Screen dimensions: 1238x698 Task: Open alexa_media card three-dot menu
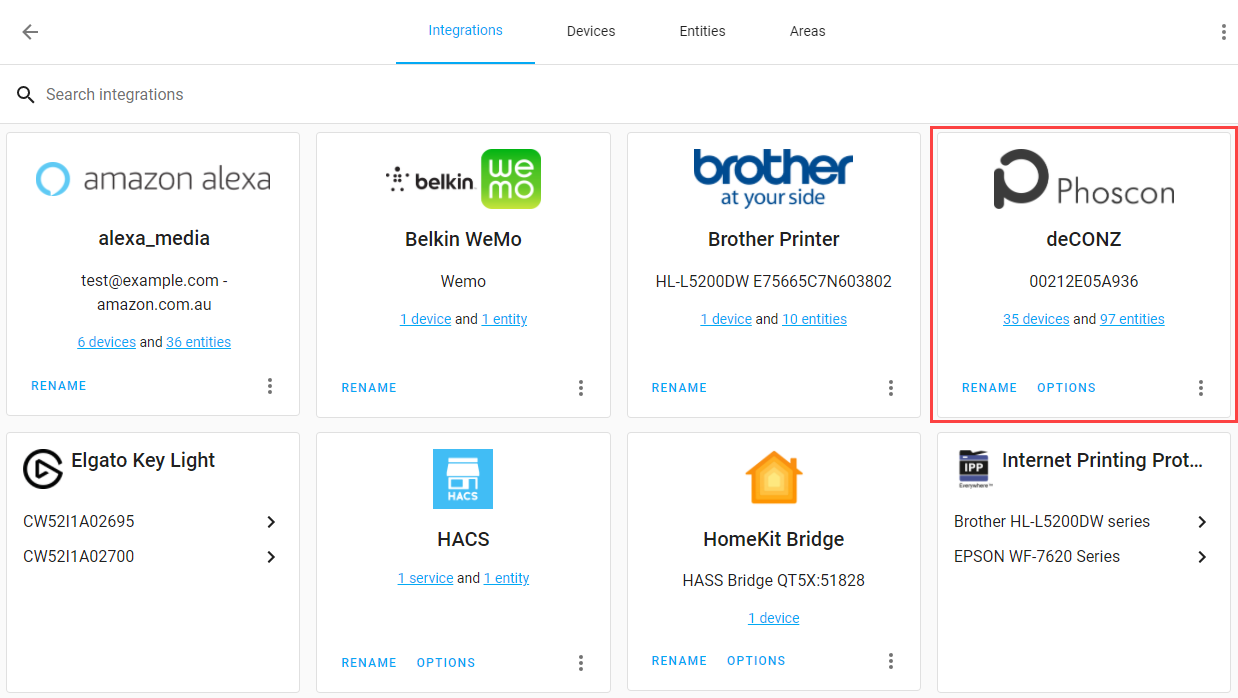pos(270,386)
